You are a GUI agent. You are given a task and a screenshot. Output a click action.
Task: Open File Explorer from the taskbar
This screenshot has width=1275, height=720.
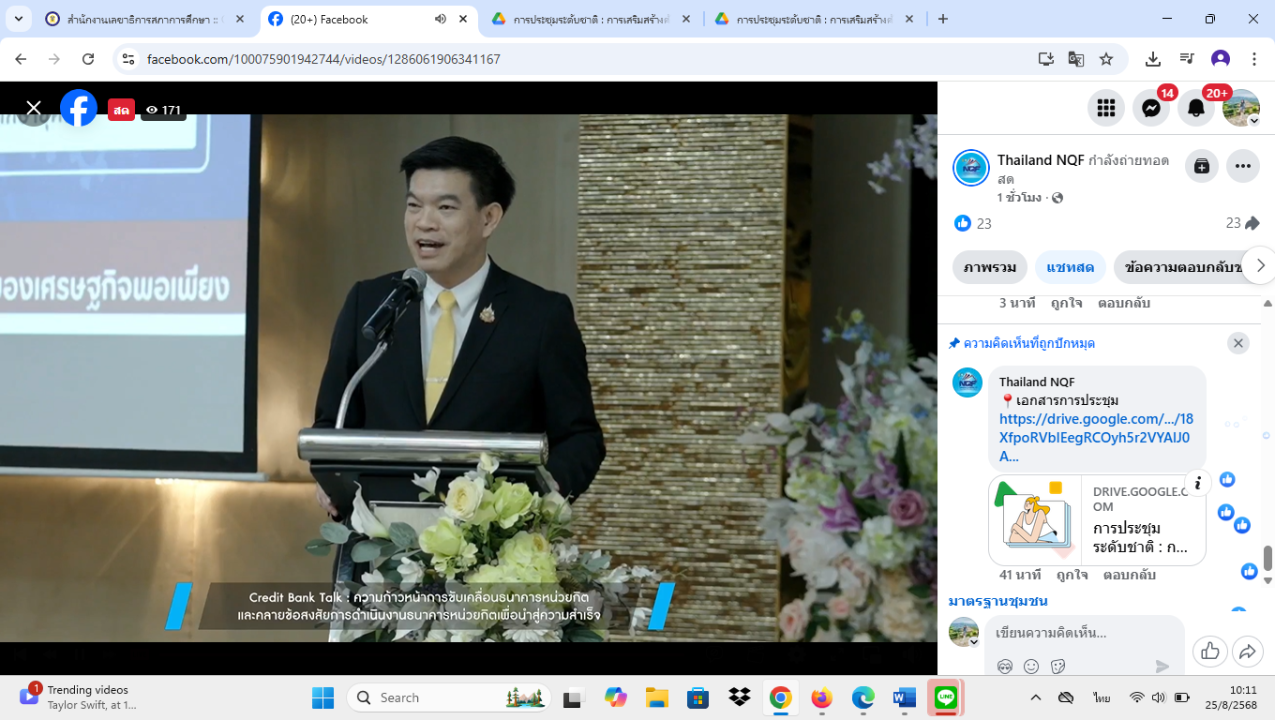pos(656,697)
